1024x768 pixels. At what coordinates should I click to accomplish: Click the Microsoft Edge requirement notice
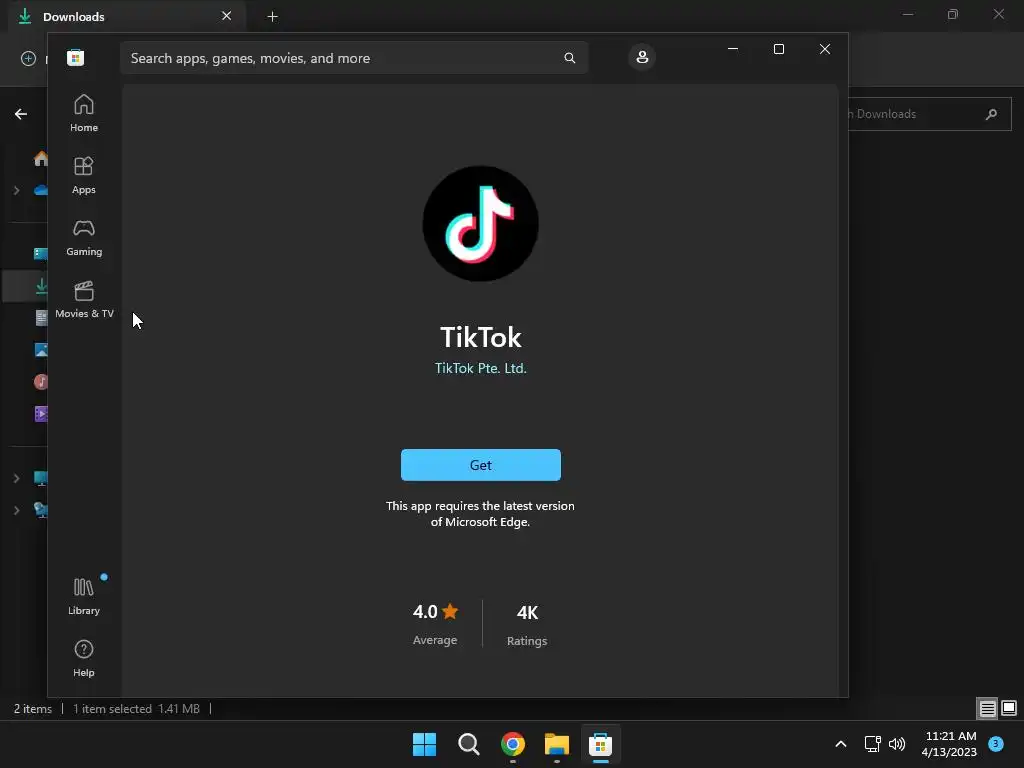pos(480,514)
